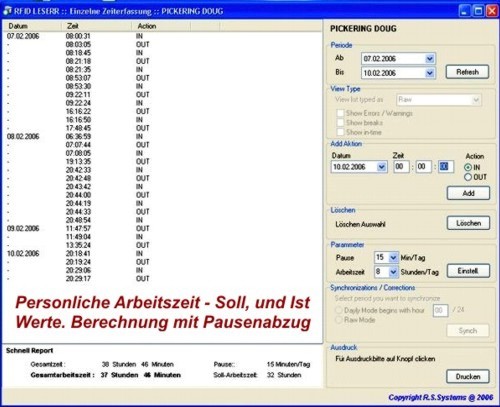Open the Ab start date dropdown
The image size is (500, 407).
coord(430,59)
